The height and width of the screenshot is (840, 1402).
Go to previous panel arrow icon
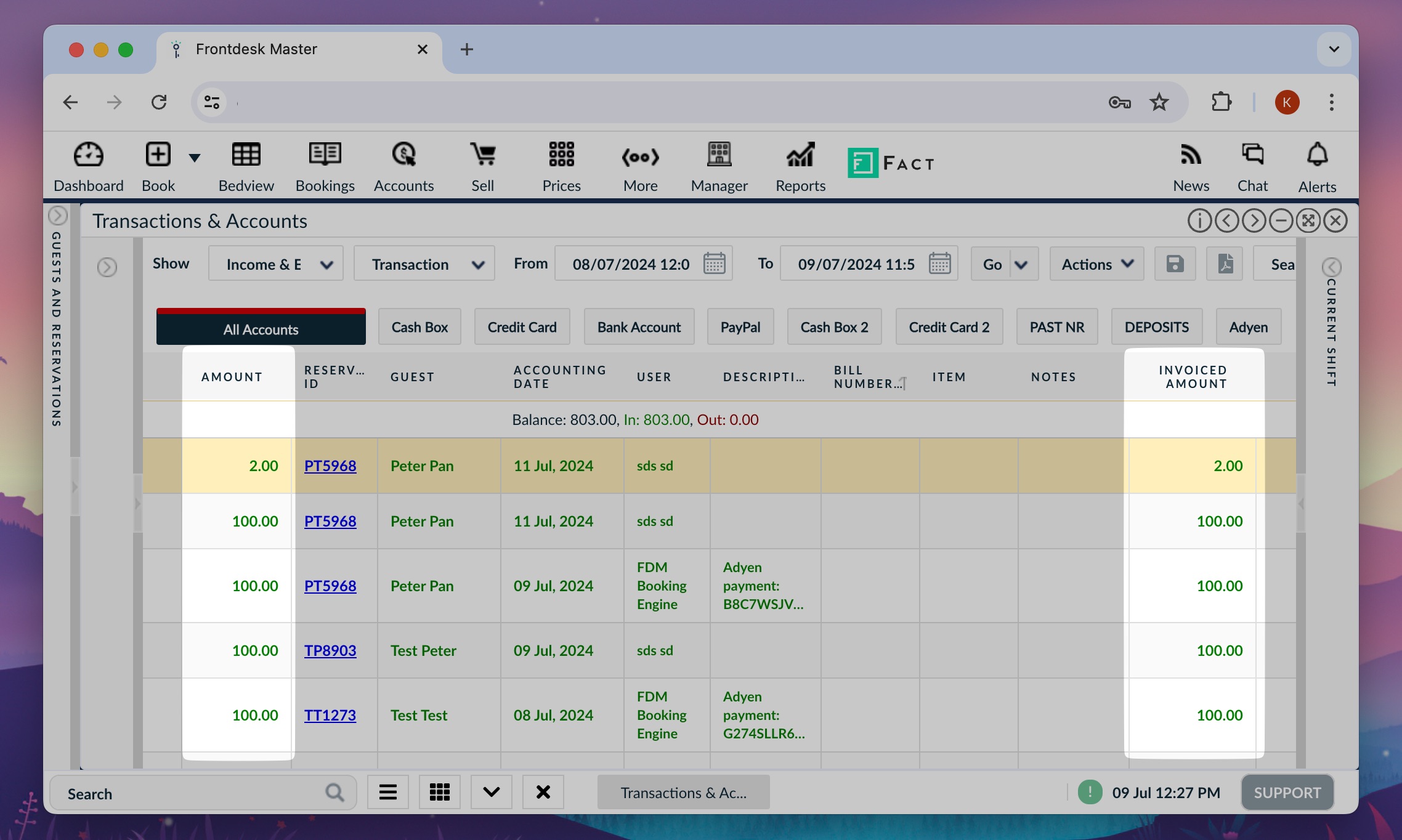tap(1226, 220)
